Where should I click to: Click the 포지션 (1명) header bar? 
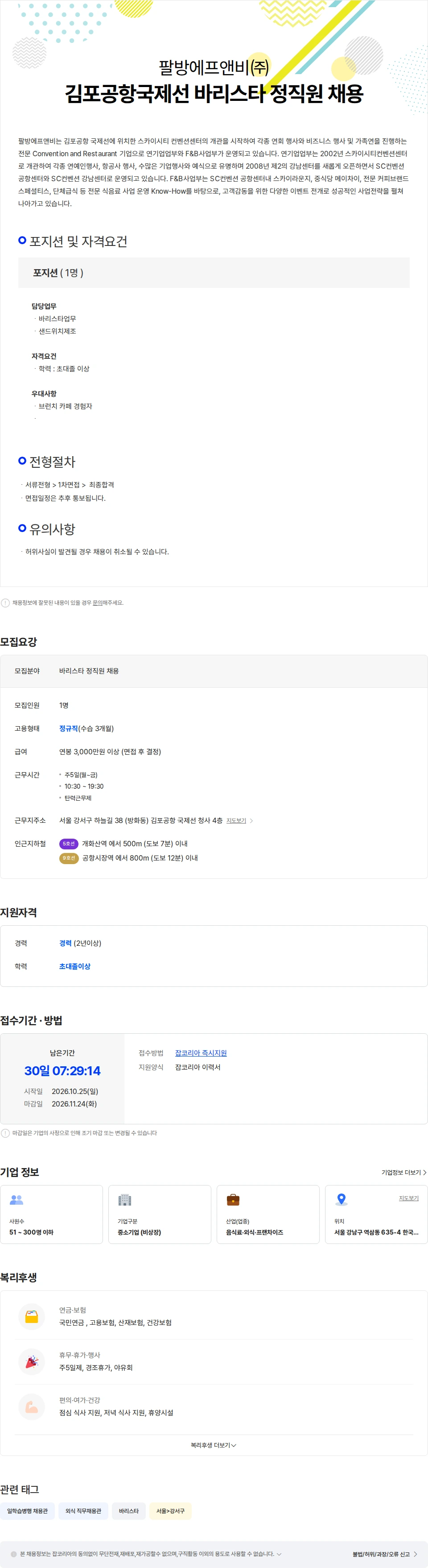point(214,273)
